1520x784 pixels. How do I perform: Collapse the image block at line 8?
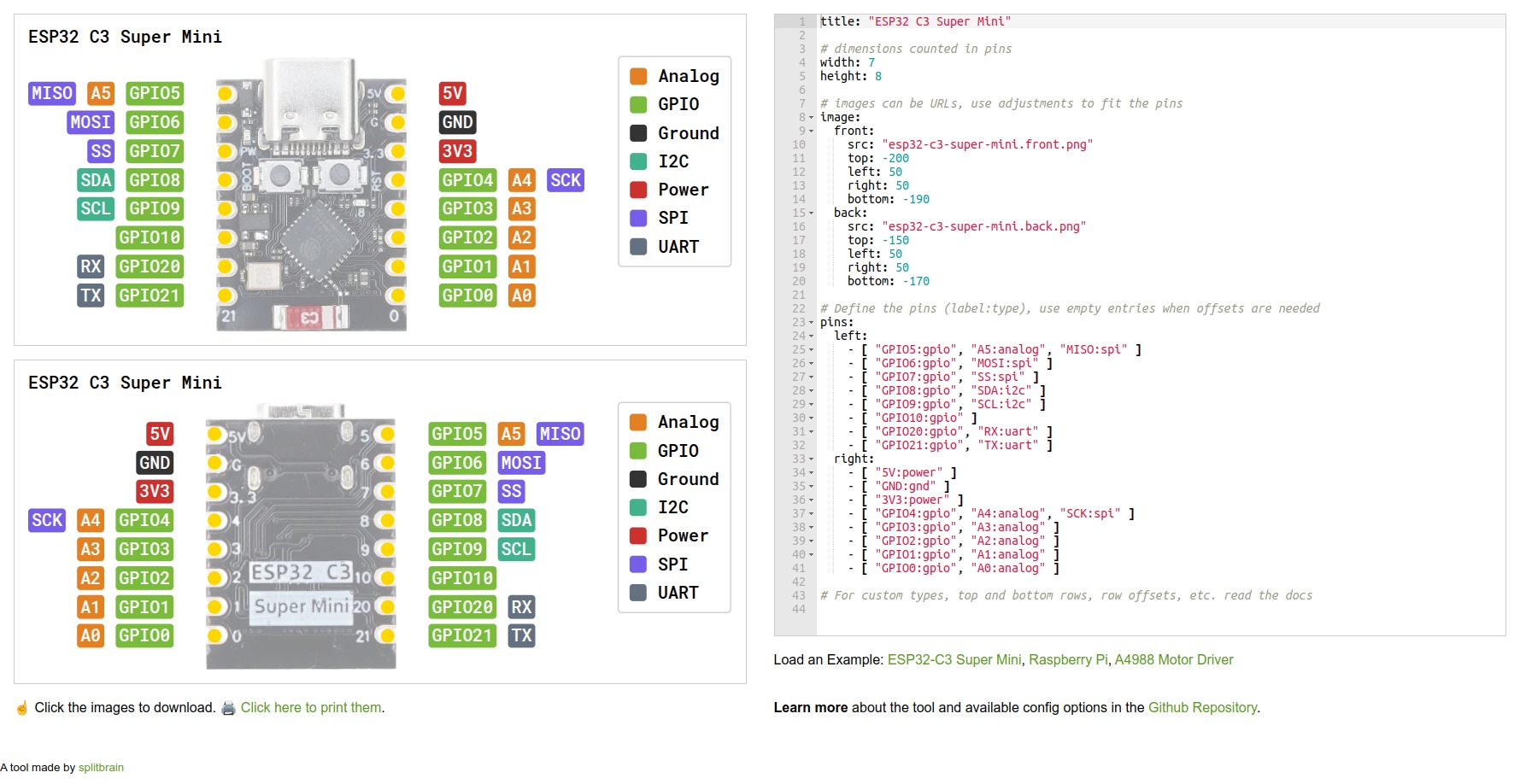[811, 118]
